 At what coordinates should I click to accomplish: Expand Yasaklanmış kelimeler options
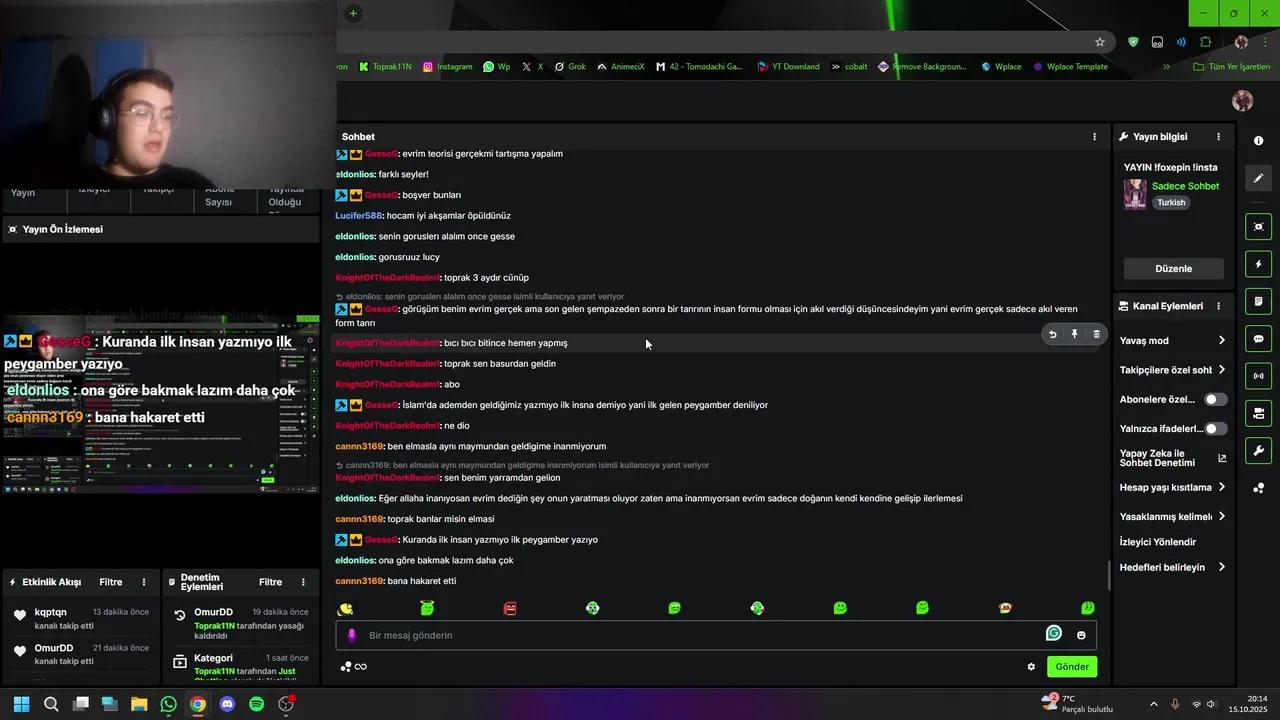[1221, 516]
